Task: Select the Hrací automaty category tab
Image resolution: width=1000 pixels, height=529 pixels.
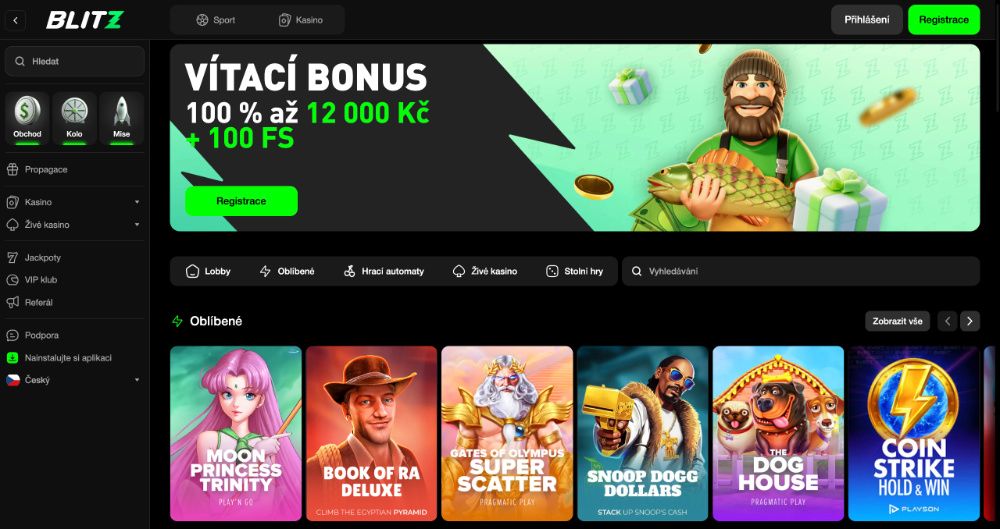Action: click(x=383, y=271)
